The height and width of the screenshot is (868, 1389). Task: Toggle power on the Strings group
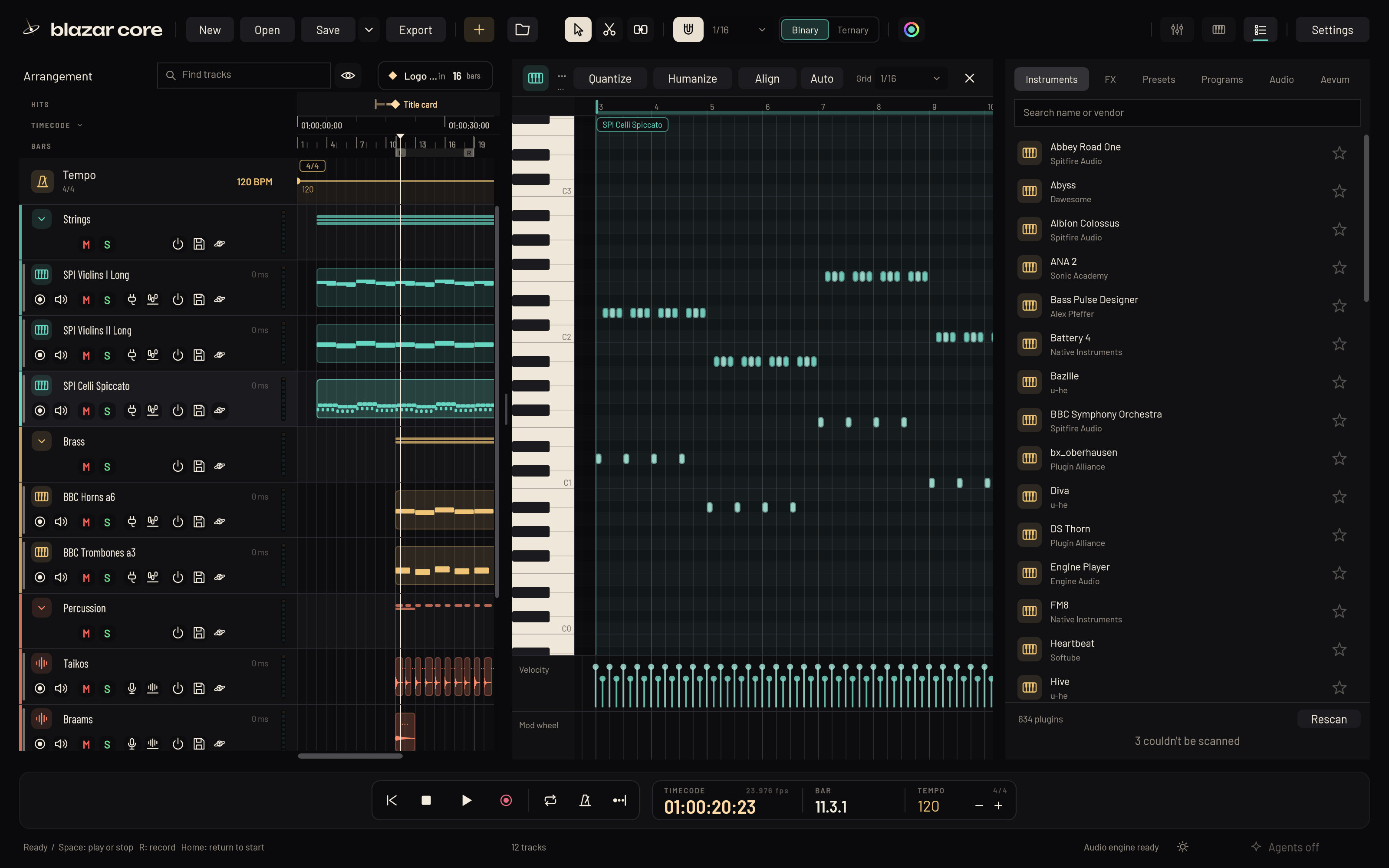pyautogui.click(x=178, y=244)
